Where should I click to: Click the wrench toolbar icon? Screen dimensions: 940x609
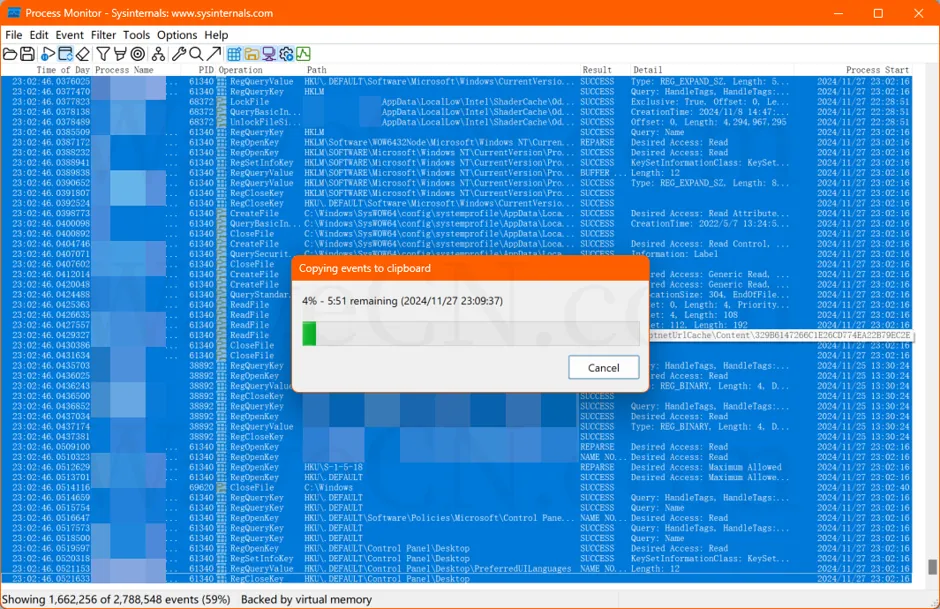179,54
